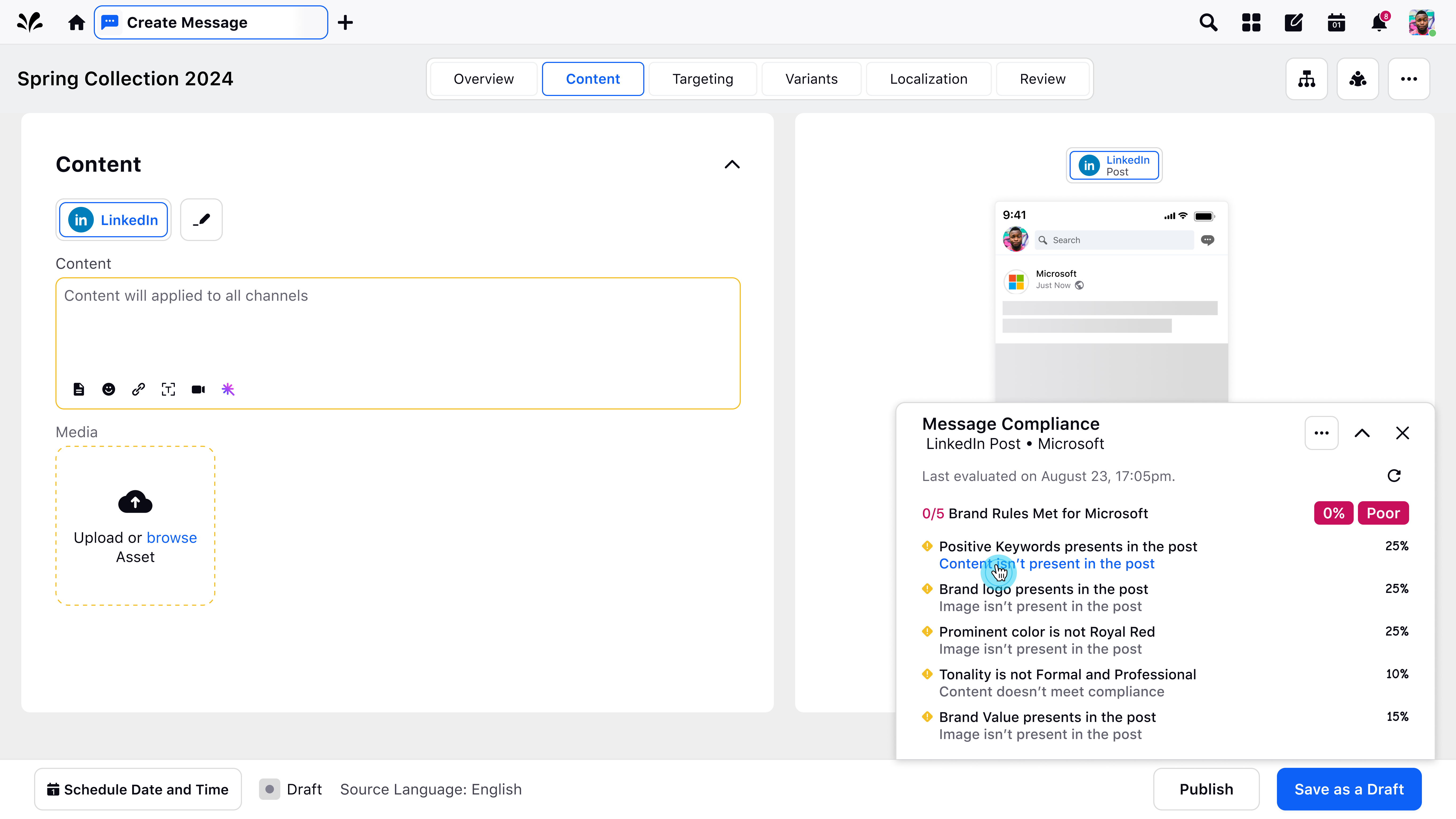The height and width of the screenshot is (819, 1456).
Task: Click the emoji icon in content editor
Action: pyautogui.click(x=108, y=389)
